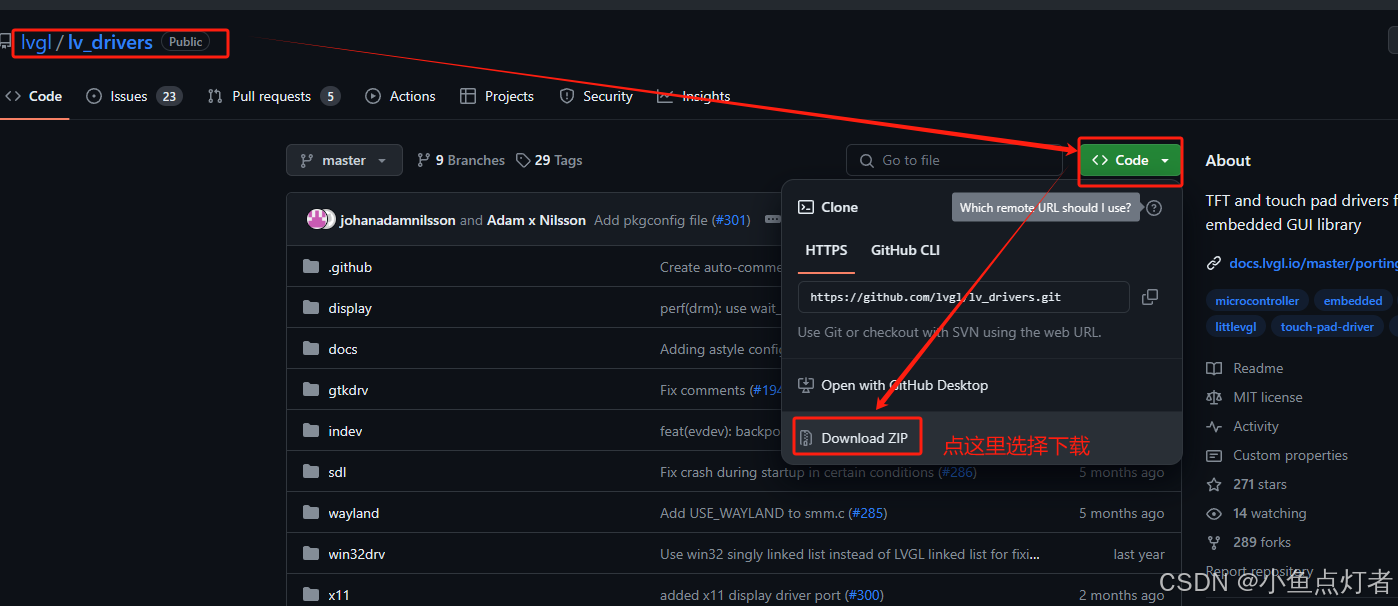
Task: Click the littlevgl topic tag
Action: pyautogui.click(x=1236, y=326)
